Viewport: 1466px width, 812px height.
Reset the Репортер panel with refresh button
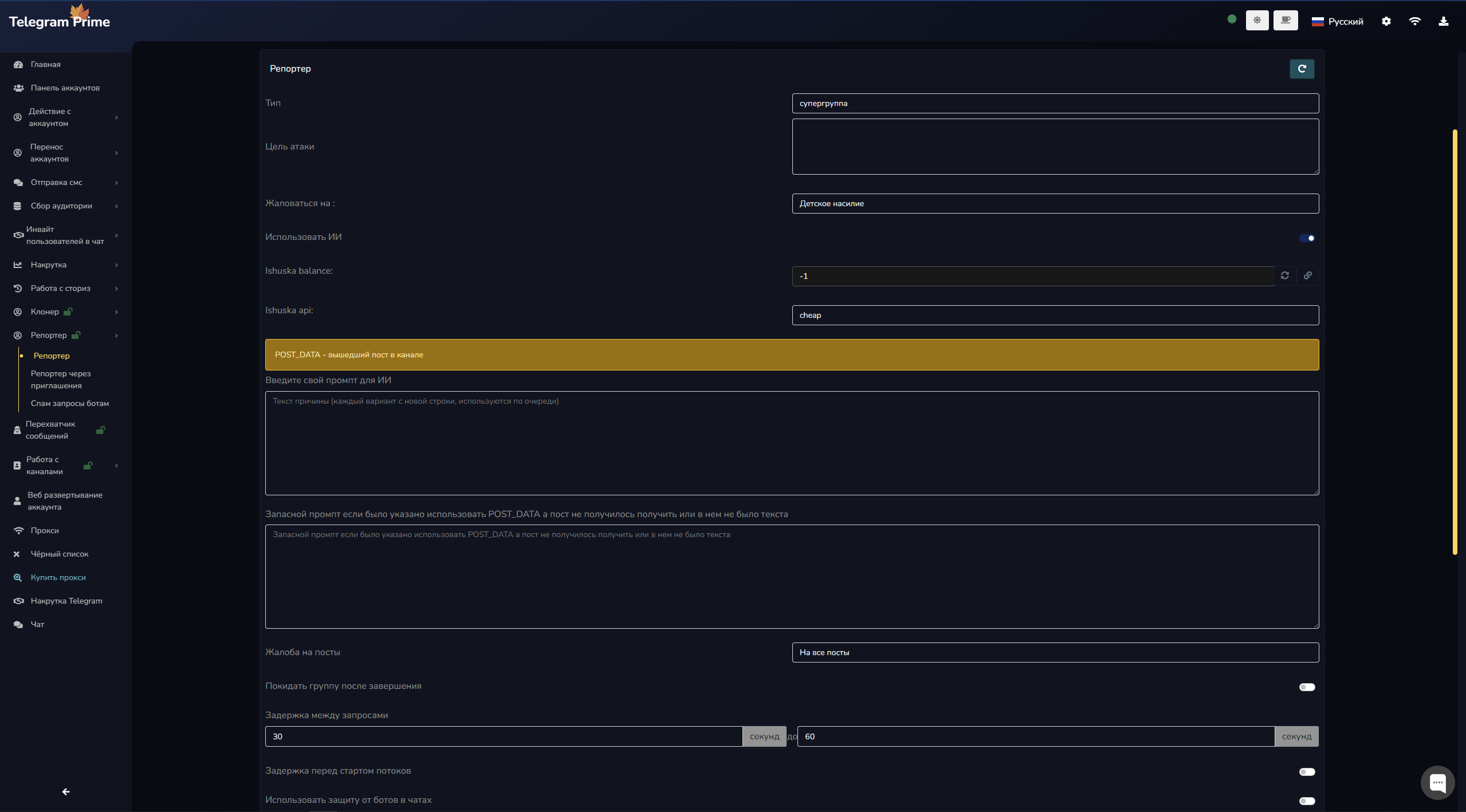tap(1302, 69)
